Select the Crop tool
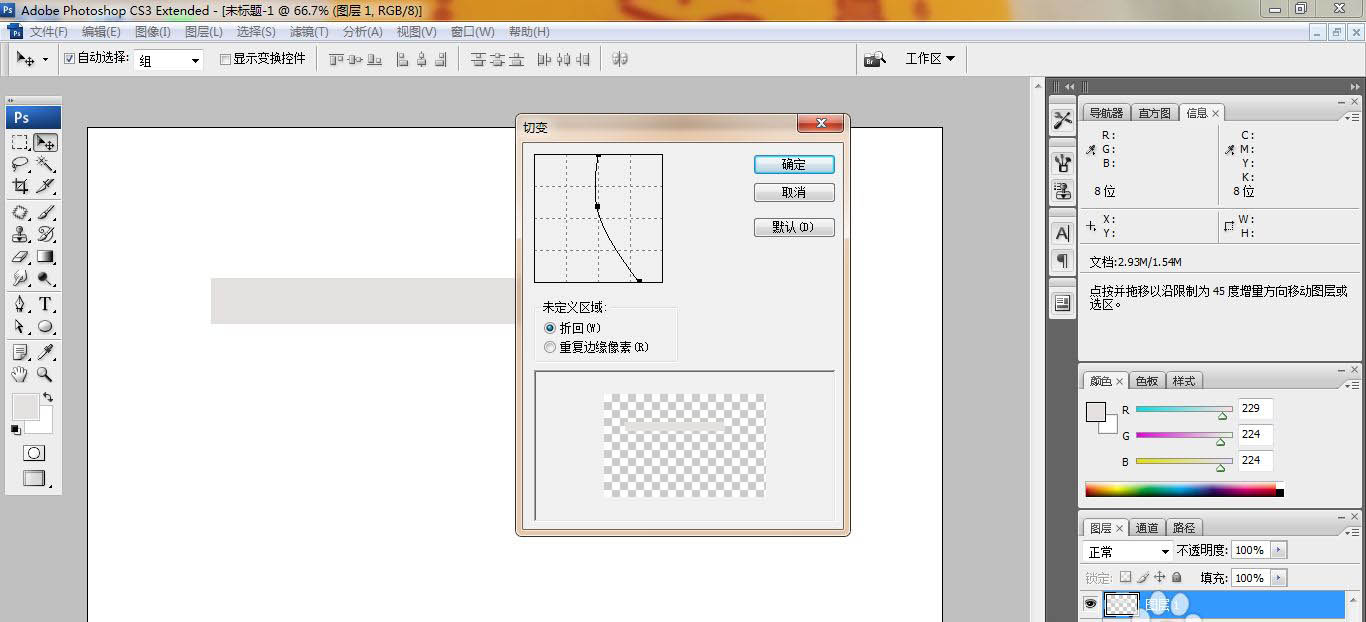Screen dimensions: 1366x622 click(x=20, y=186)
